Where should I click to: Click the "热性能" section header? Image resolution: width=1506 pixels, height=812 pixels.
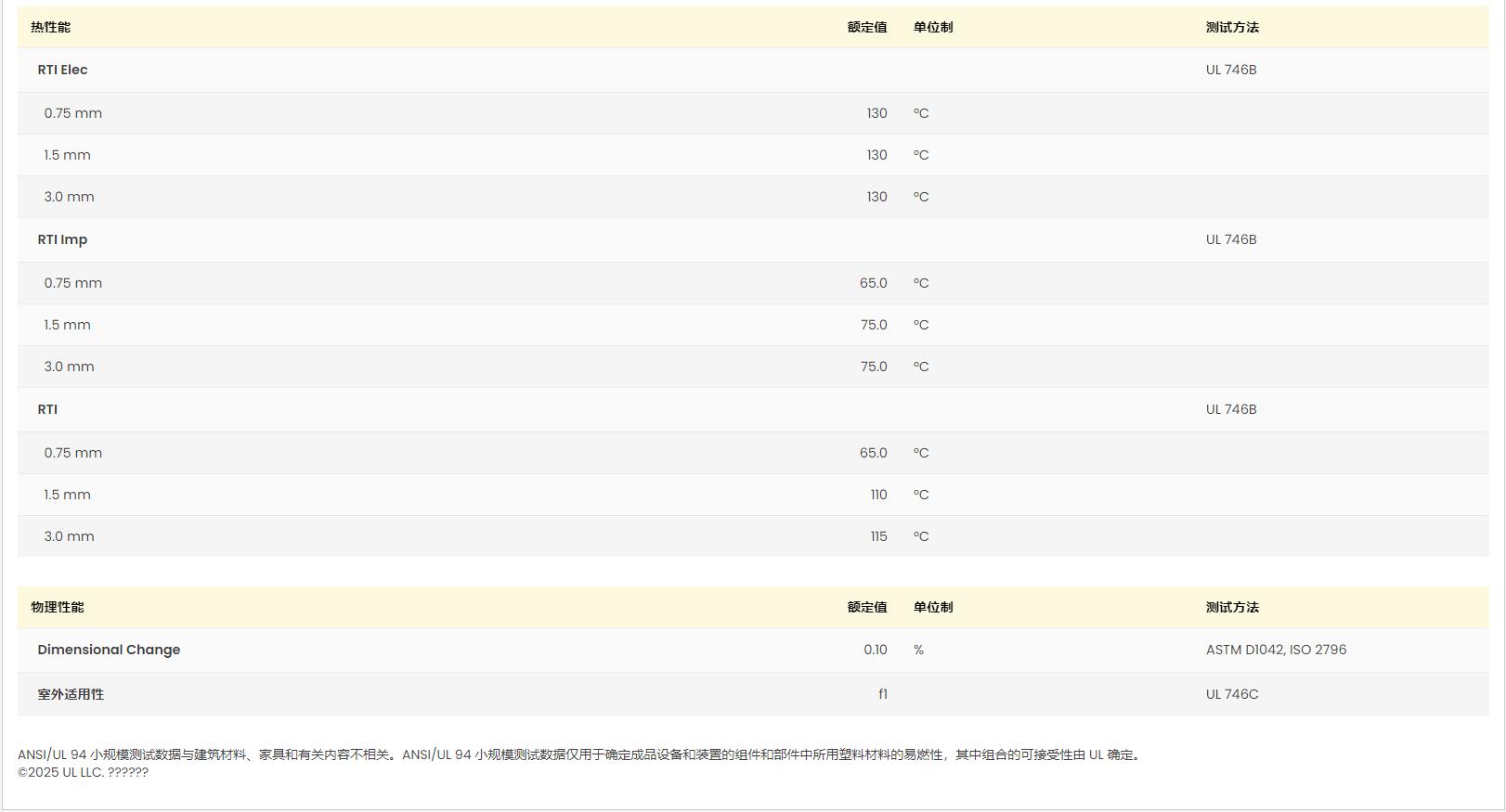(x=50, y=28)
